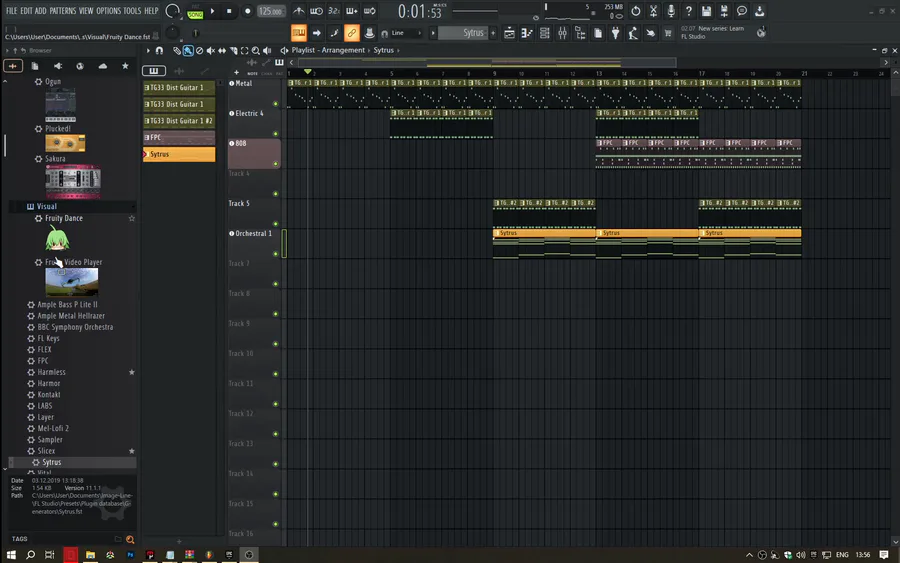Switch PAT/SONG mode toggle
The image size is (900, 563).
195,11
